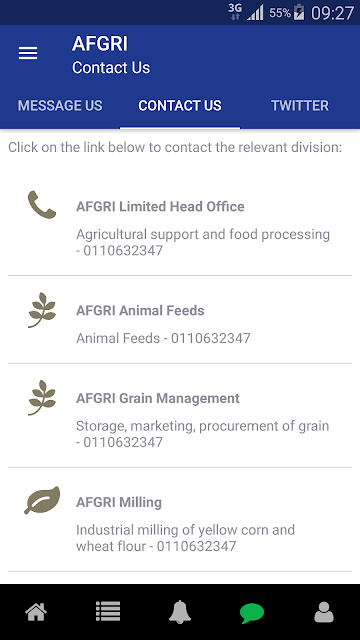The width and height of the screenshot is (360, 640).
Task: Tap the leaf icon beside AFGRI Milling
Action: pyautogui.click(x=42, y=500)
